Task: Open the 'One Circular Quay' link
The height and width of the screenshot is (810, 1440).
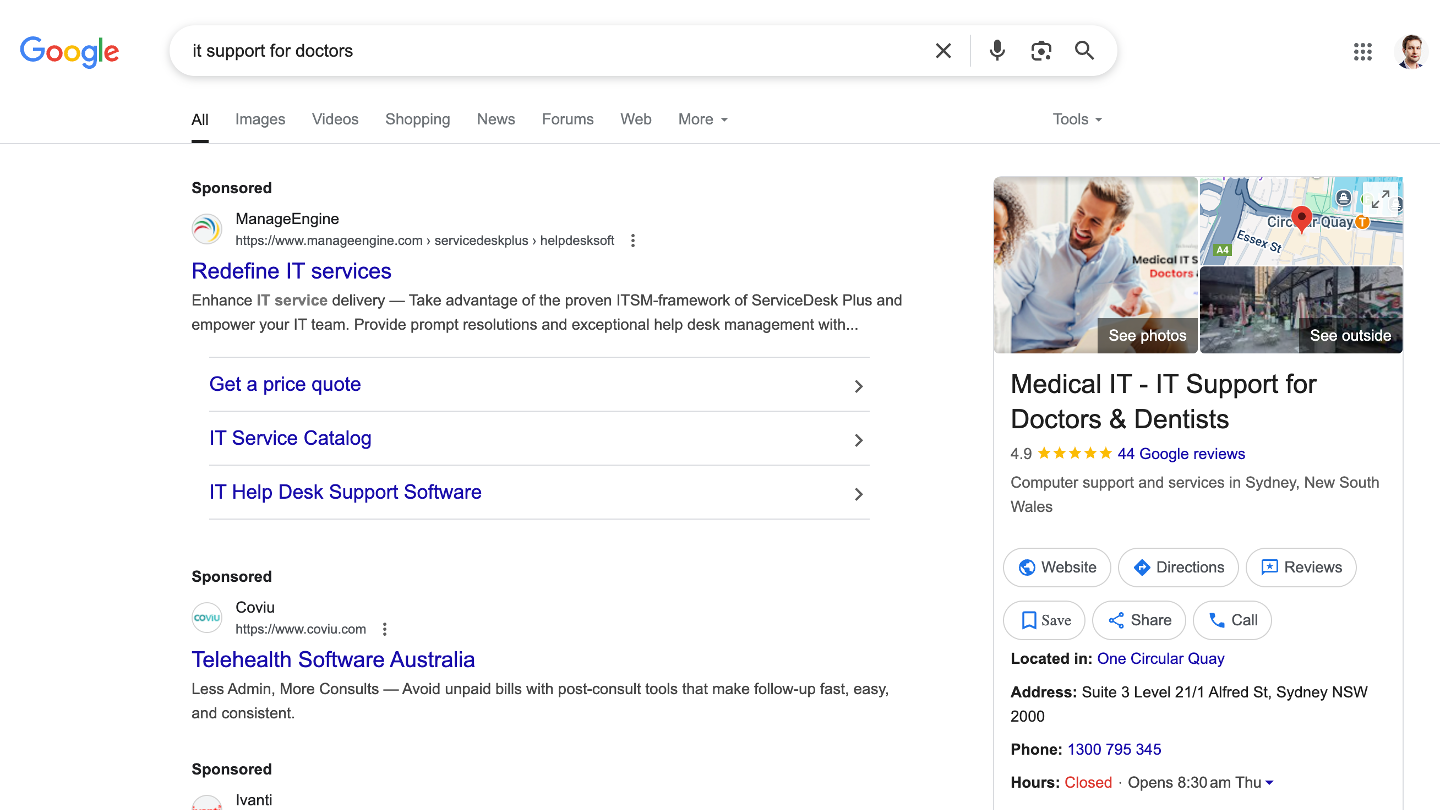Action: [1161, 659]
